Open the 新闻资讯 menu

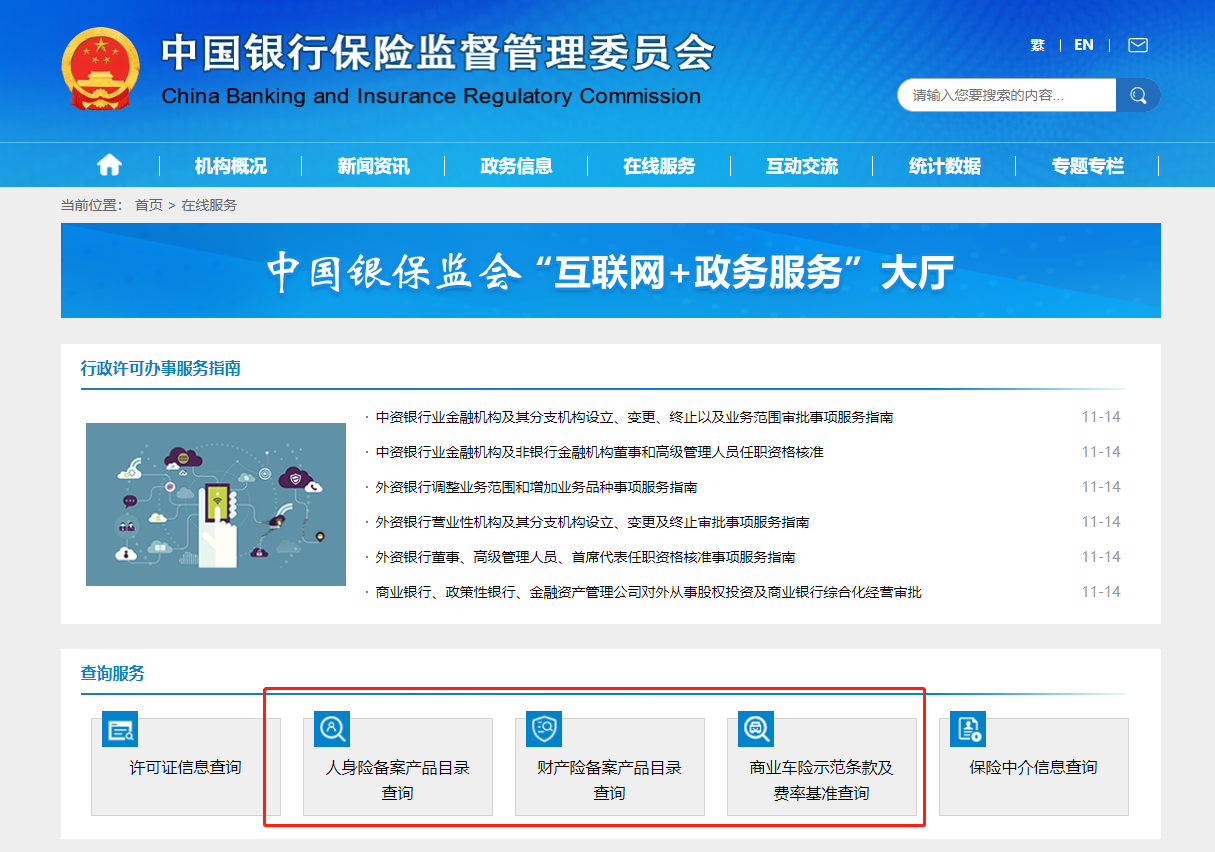pyautogui.click(x=374, y=166)
